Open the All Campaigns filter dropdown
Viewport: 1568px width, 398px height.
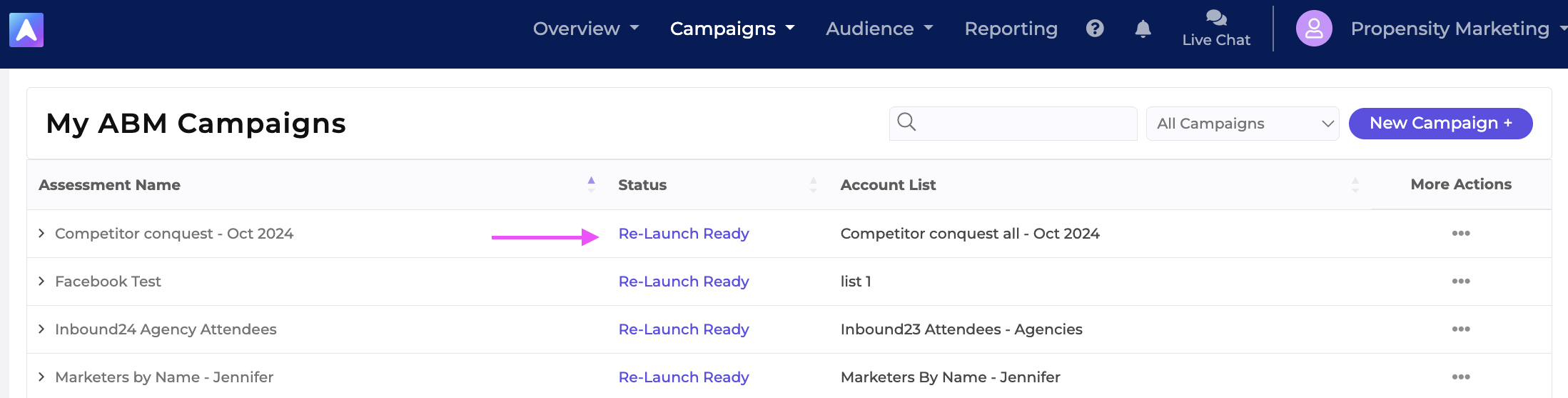coord(1243,124)
